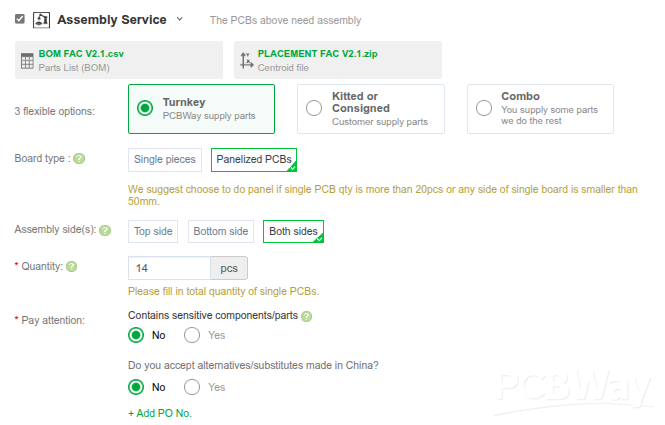Select Panelized PCBs board type

254,159
